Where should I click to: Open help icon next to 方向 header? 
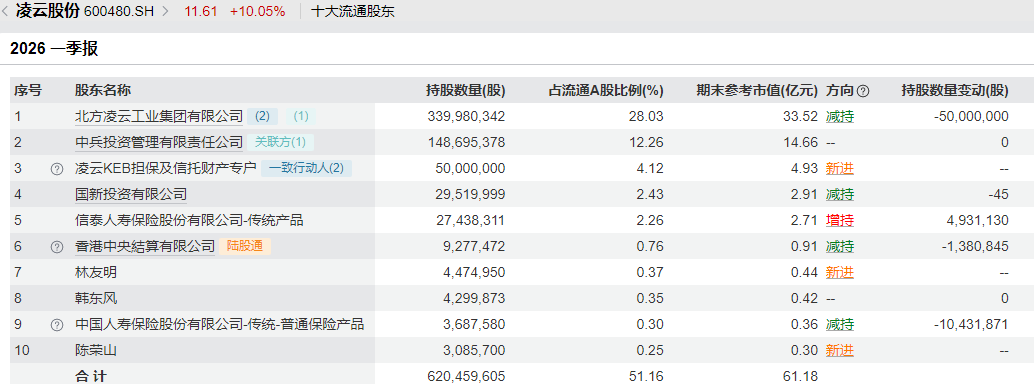tap(863, 91)
